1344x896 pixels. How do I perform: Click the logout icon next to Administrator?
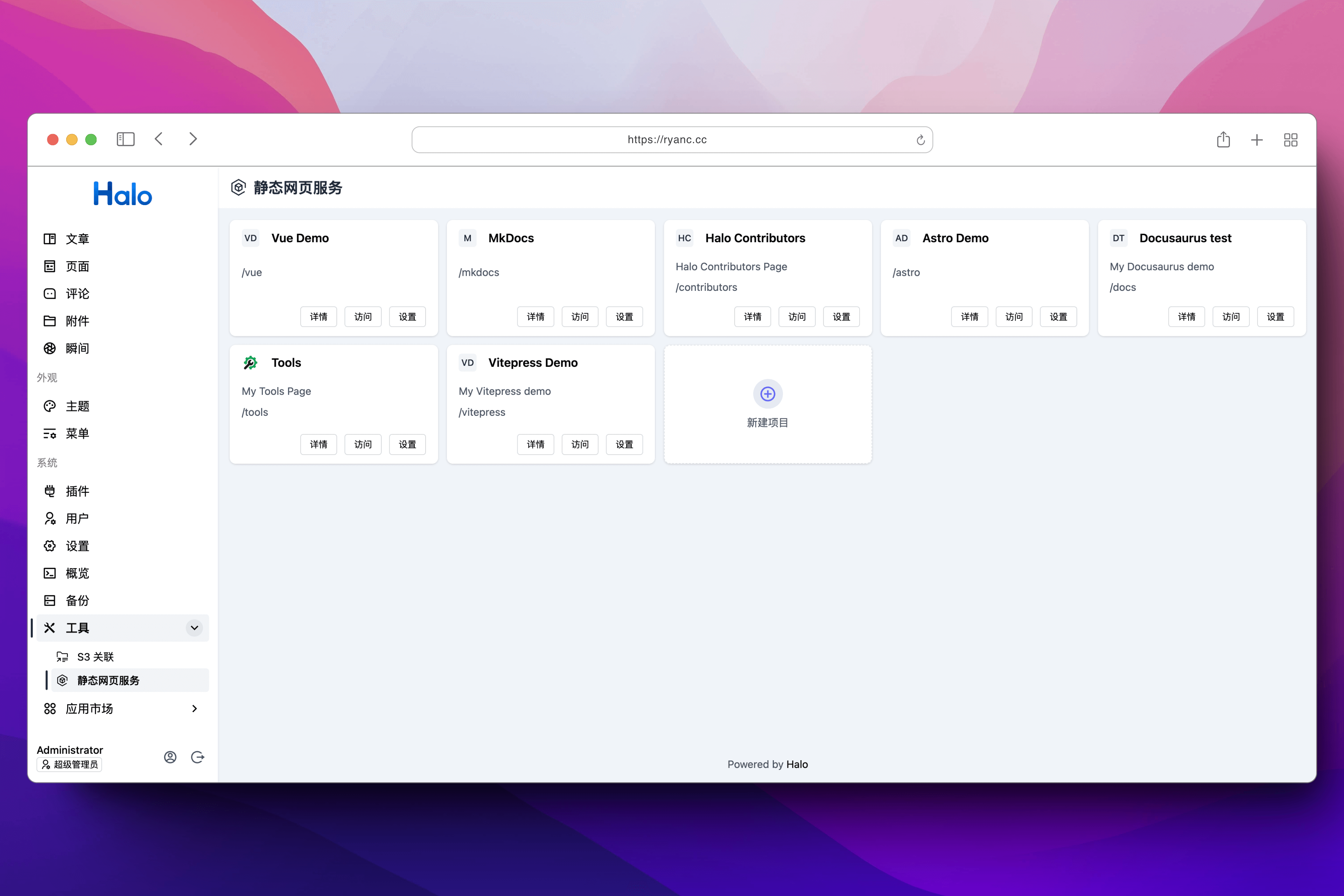point(198,757)
